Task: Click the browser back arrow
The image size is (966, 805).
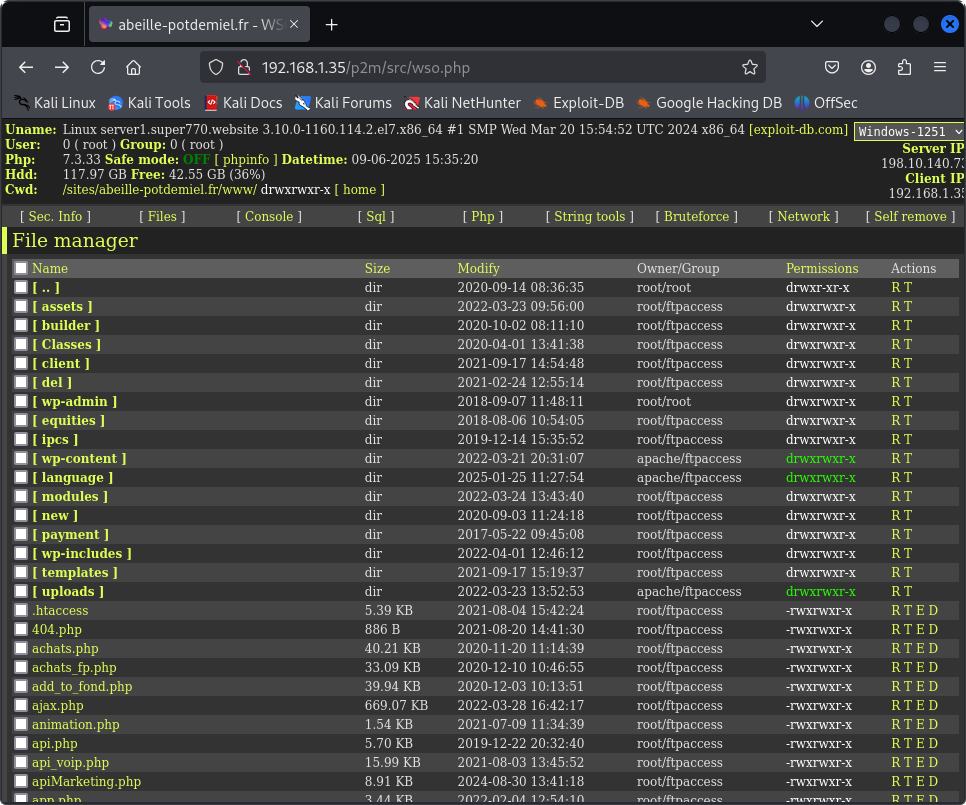Action: click(27, 67)
